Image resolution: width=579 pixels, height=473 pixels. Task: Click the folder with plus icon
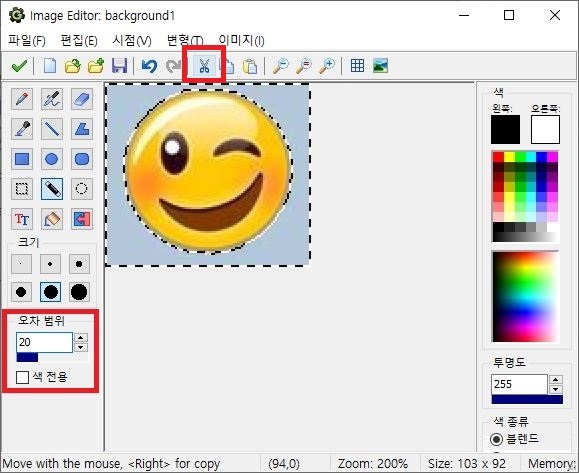pyautogui.click(x=96, y=66)
